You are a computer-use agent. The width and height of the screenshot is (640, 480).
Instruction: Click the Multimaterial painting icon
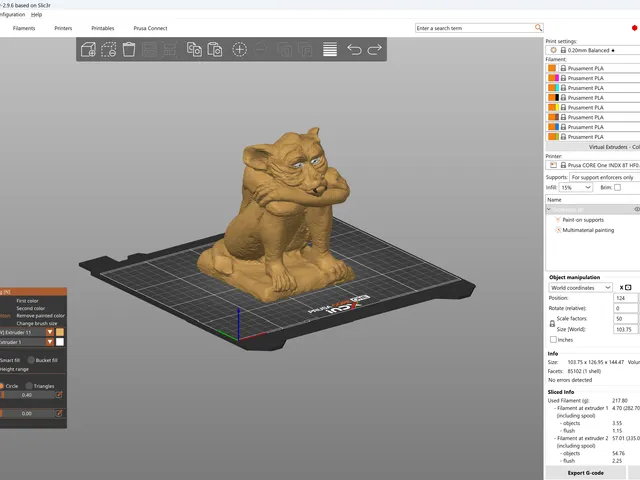[558, 230]
